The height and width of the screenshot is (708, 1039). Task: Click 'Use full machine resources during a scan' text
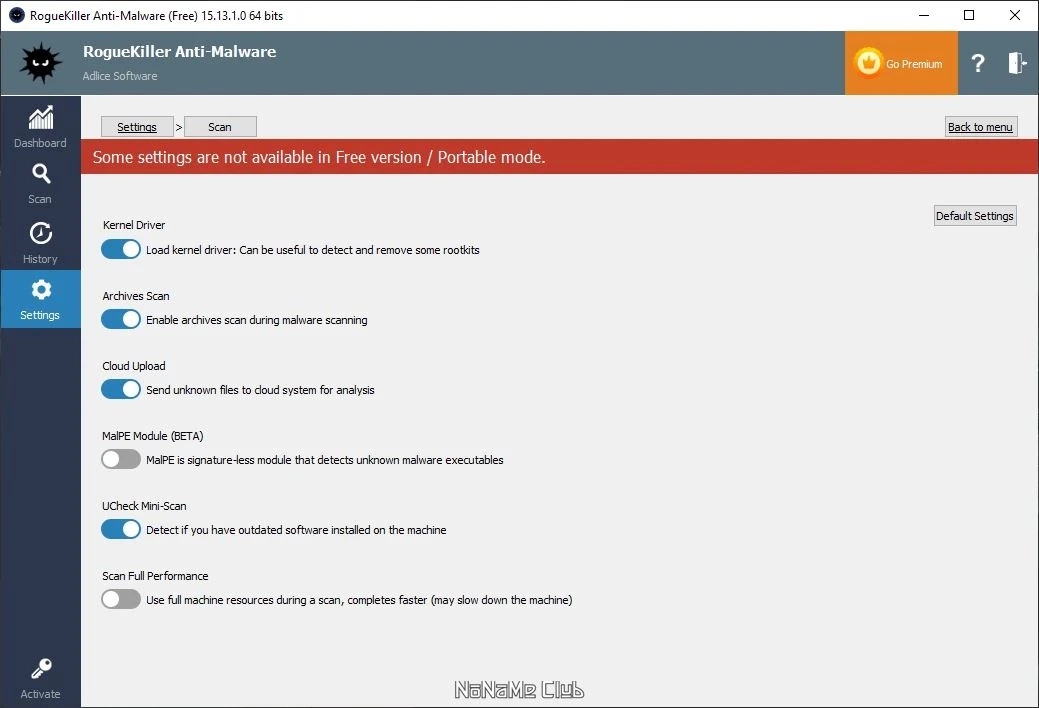[359, 600]
